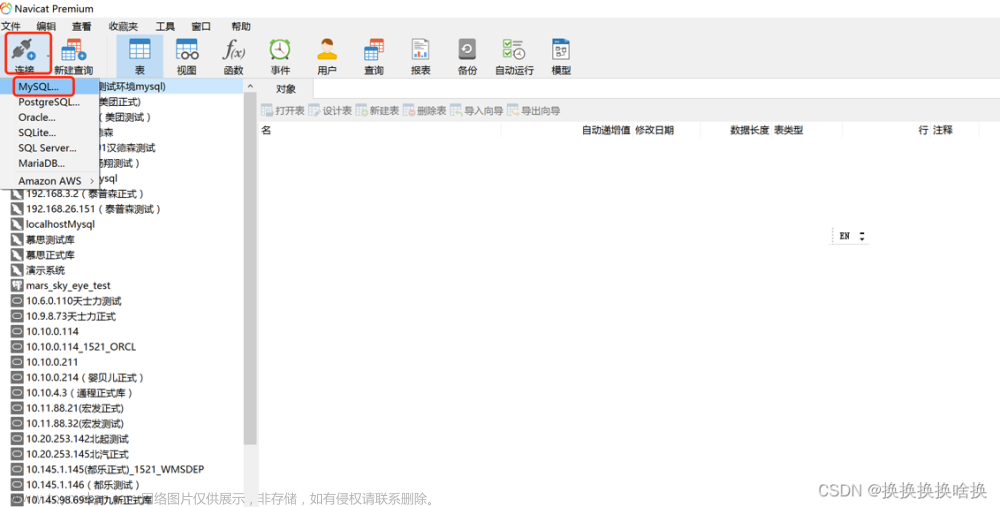Switch to the 对象 objects tab
The width and height of the screenshot is (1000, 507).
pyautogui.click(x=286, y=89)
